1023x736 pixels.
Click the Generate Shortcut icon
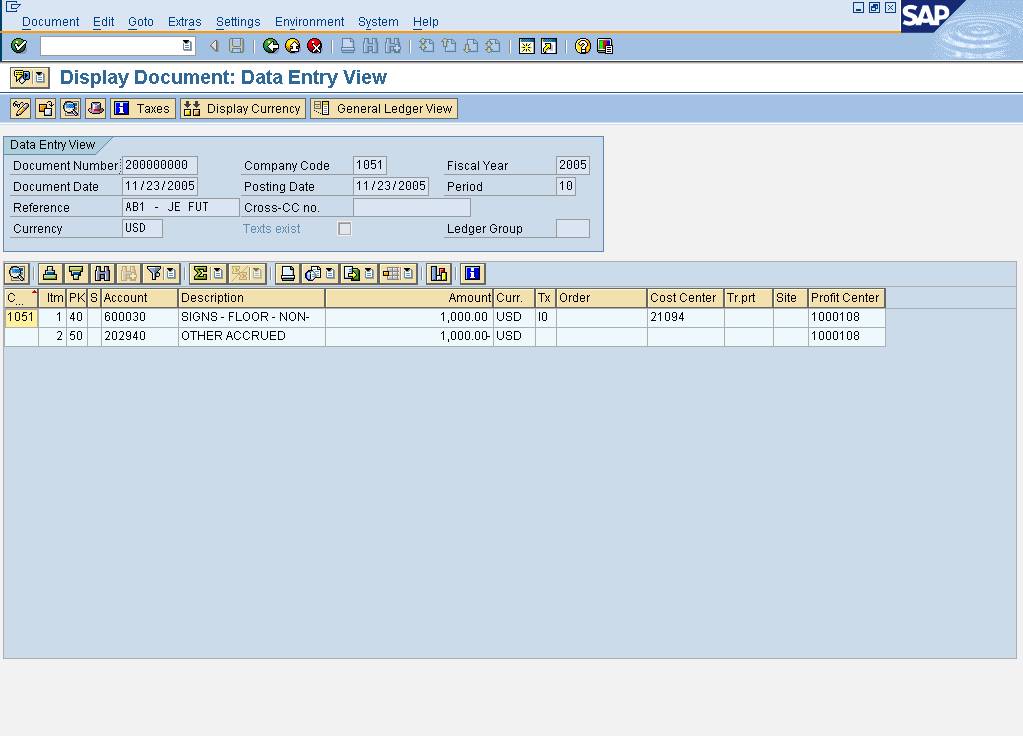coord(549,46)
